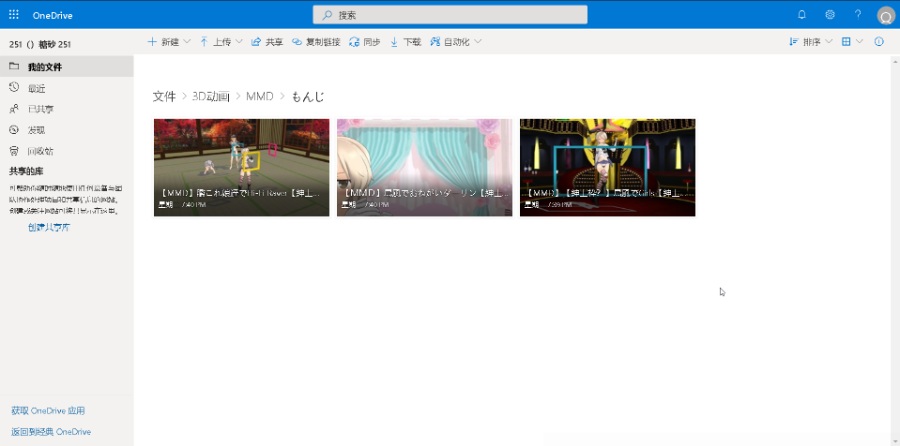Go to MMD folder in breadcrumb
Screen dimensions: 900x446
tap(259, 96)
